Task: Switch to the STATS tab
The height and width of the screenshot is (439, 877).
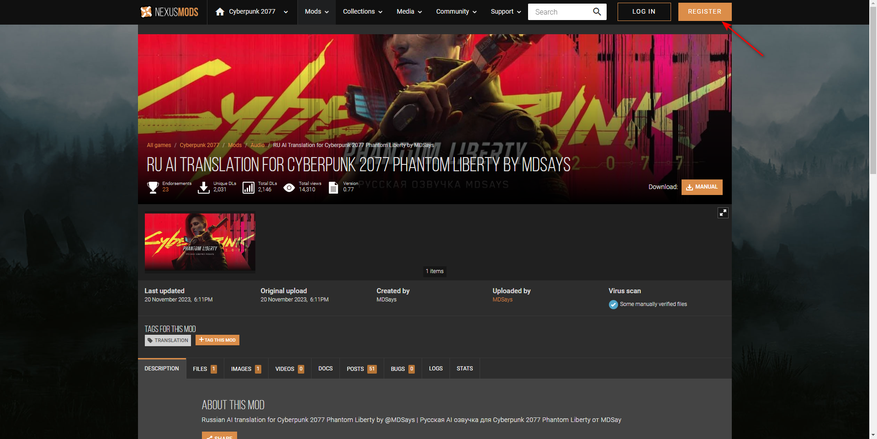Action: coord(465,369)
